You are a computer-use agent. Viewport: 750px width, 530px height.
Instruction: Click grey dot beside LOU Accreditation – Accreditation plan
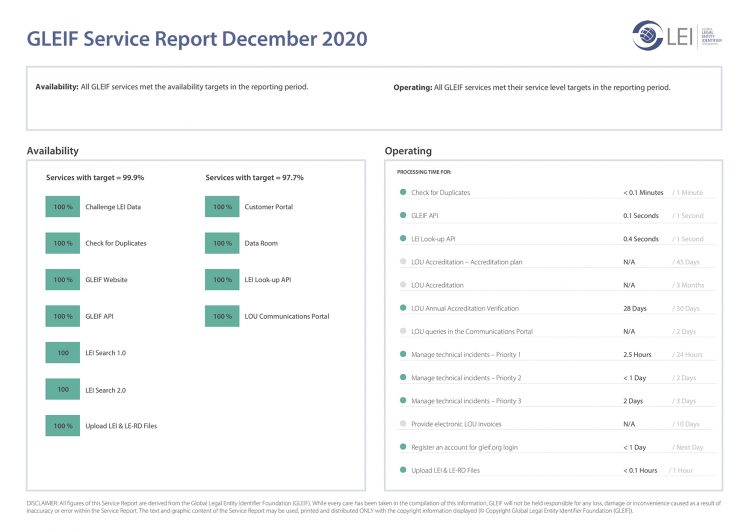[402, 262]
